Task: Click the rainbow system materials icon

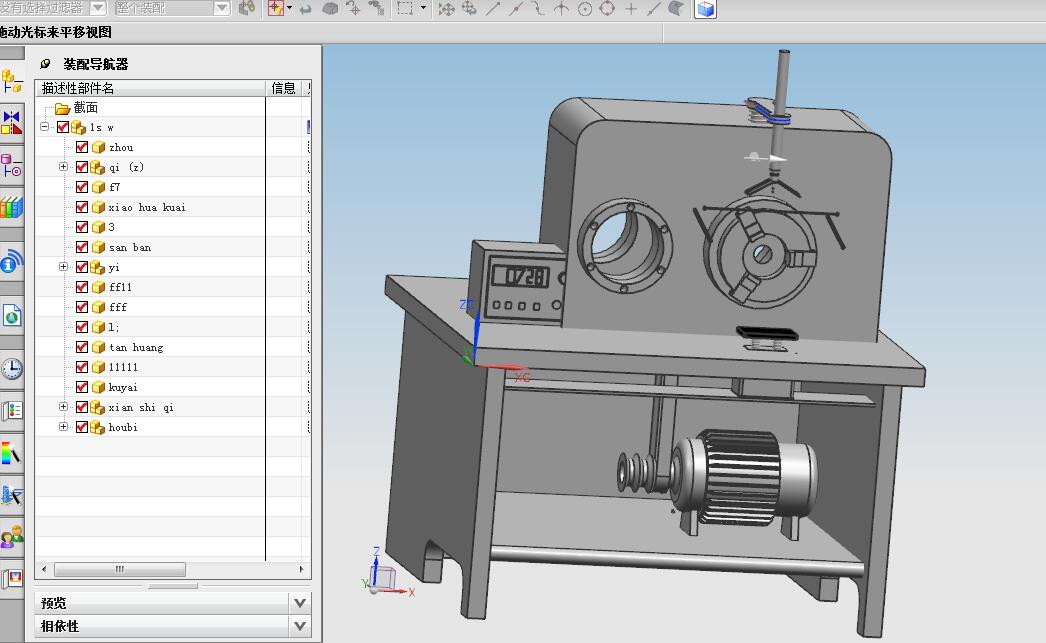Action: [11, 453]
